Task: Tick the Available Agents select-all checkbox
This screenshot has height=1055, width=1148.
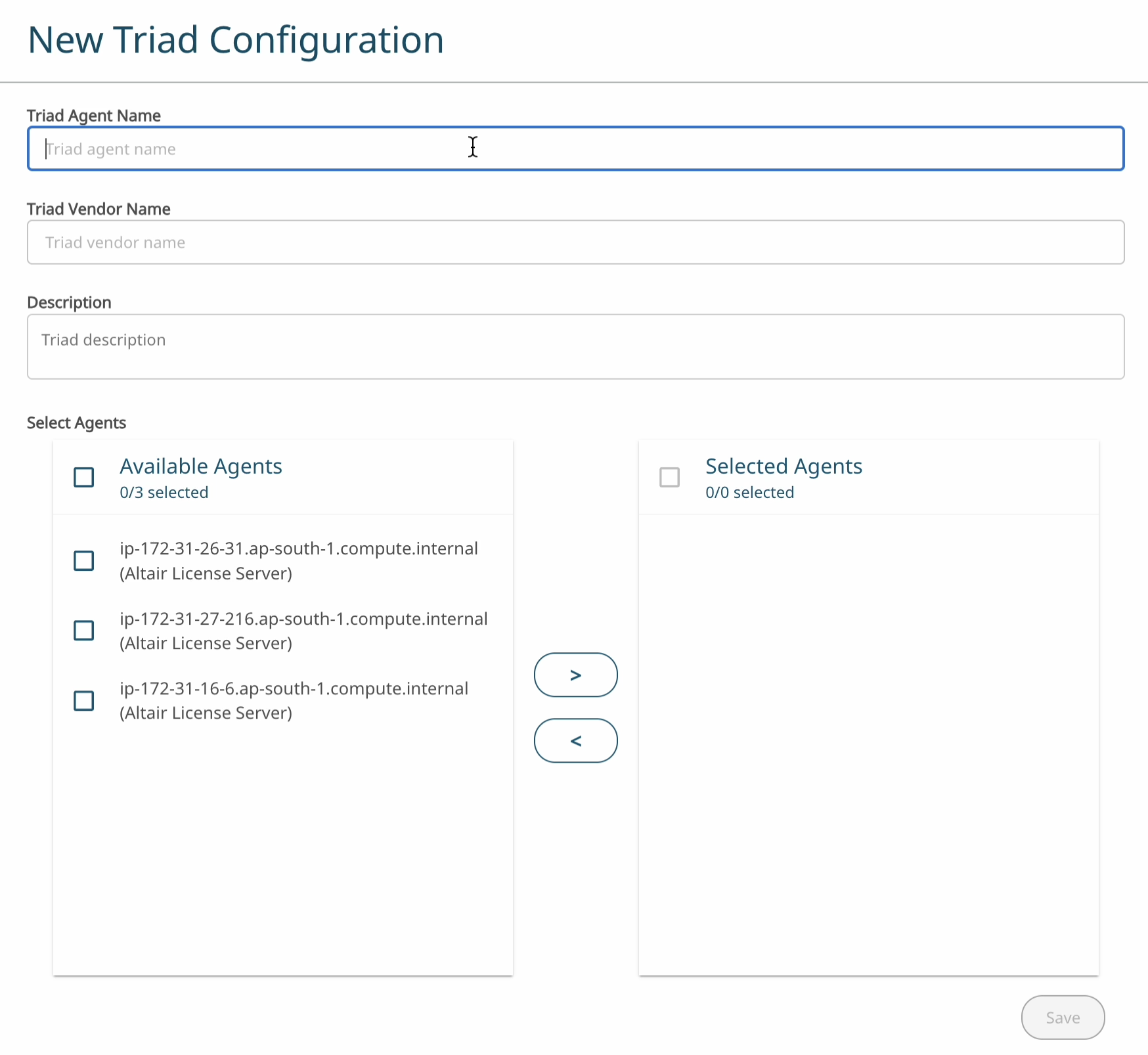Action: [84, 477]
